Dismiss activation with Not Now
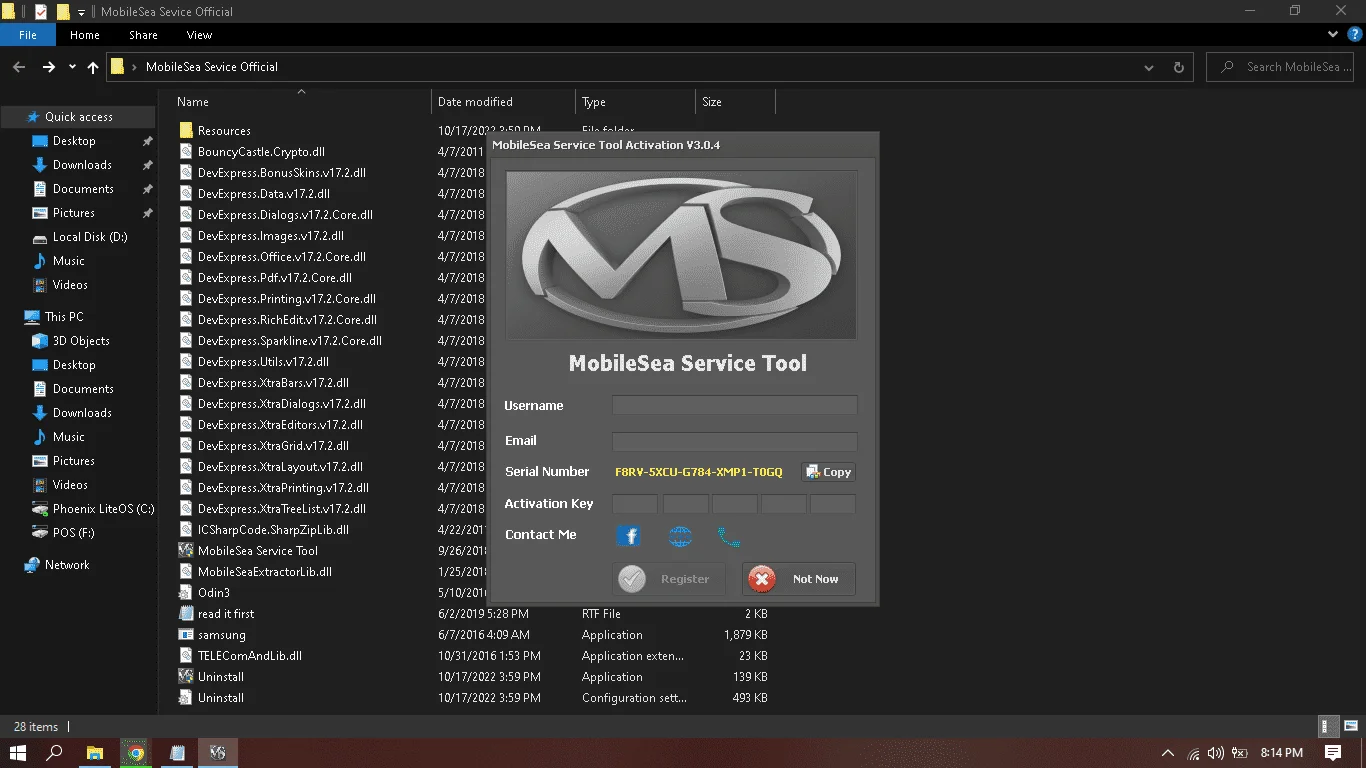This screenshot has width=1366, height=768. pyautogui.click(x=799, y=579)
